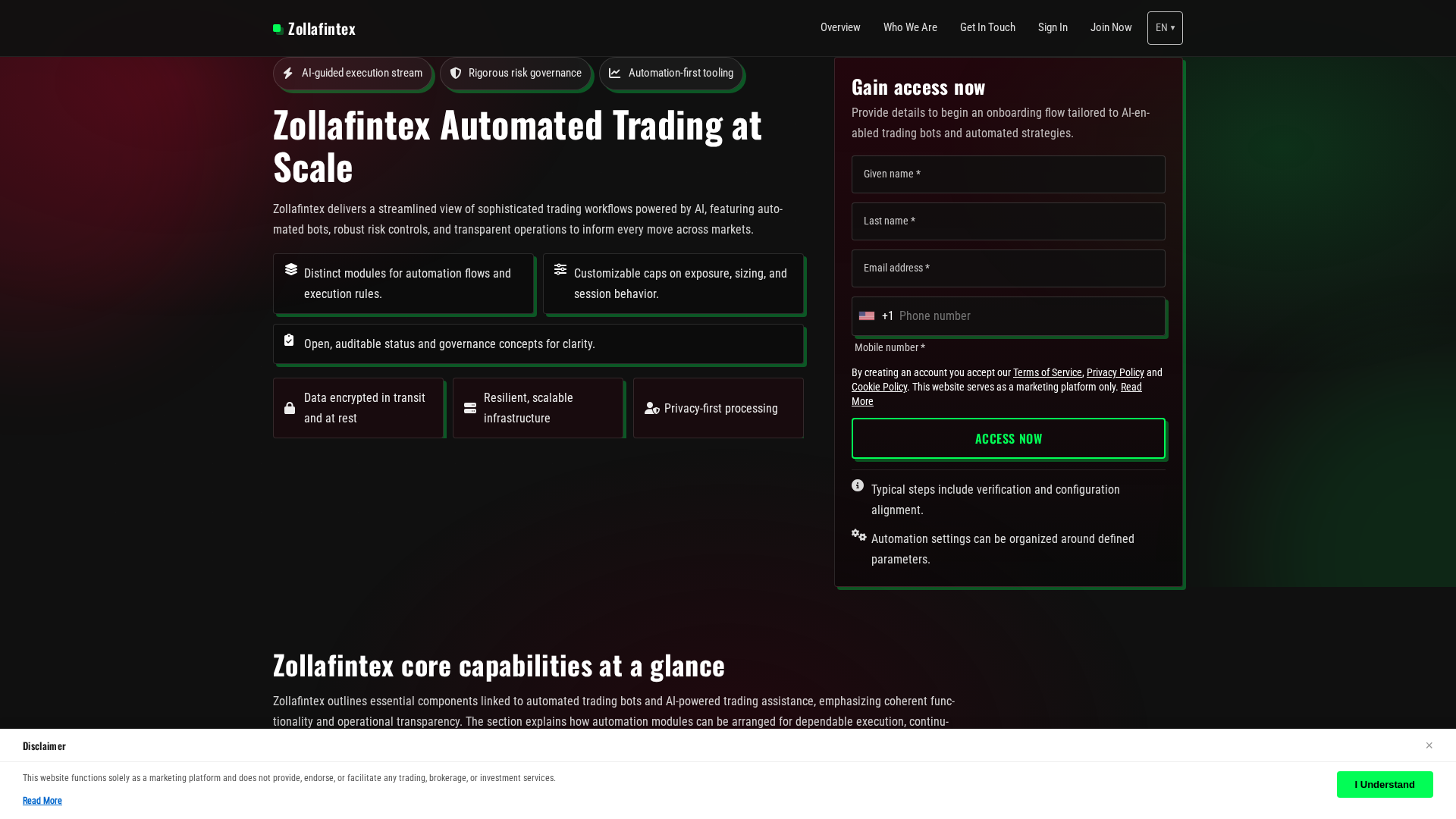Click the Disclaimer title text

44,746
